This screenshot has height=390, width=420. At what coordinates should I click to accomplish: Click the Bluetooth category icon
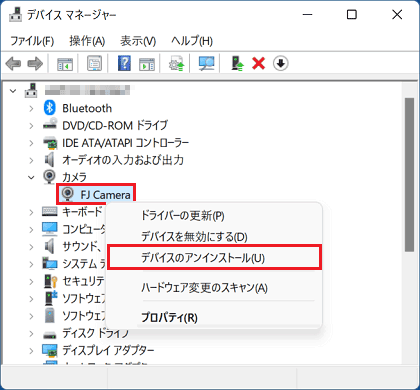pos(50,108)
